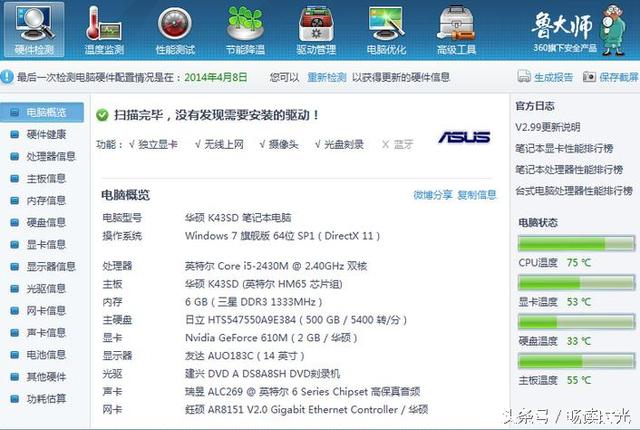The width and height of the screenshot is (640, 430).
Task: Select 电脑概览 in the sidebar
Action: (x=46, y=112)
